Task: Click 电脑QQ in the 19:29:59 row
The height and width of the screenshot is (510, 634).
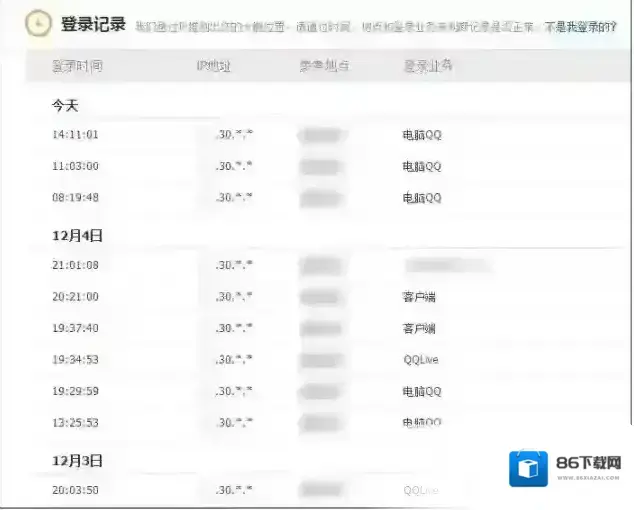Action: tap(422, 391)
